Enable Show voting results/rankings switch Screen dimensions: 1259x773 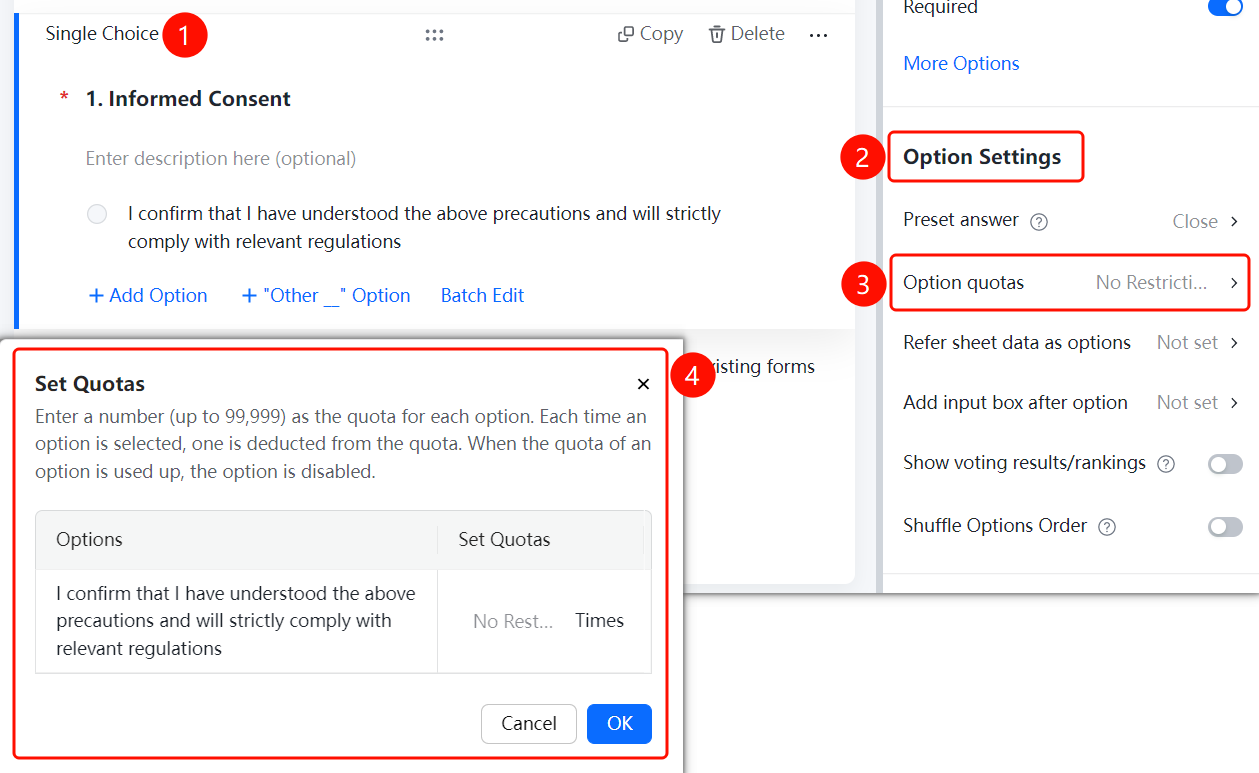1225,464
